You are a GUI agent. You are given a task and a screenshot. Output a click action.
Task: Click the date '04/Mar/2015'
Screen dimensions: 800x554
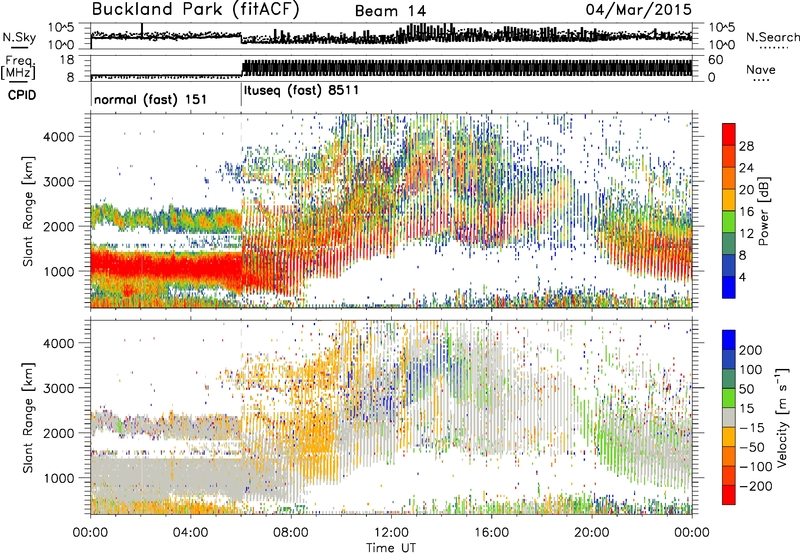click(x=638, y=10)
